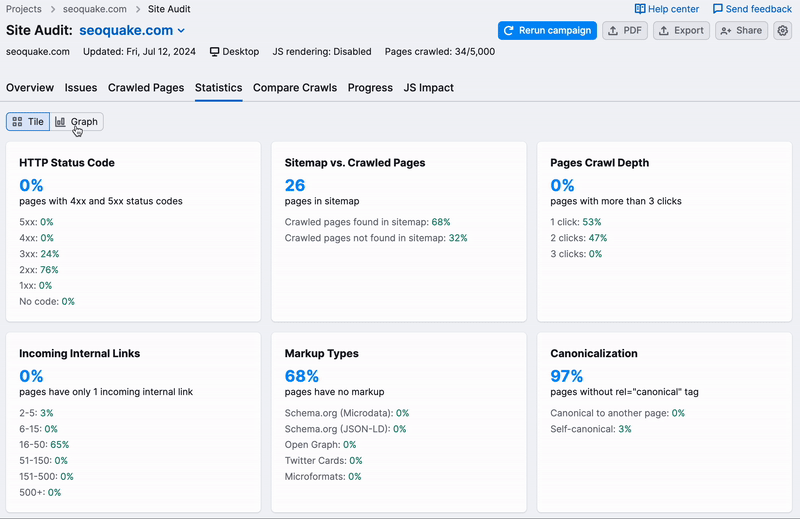Click the Send feedback chat icon
Viewport: 800px width, 519px height.
pos(717,9)
